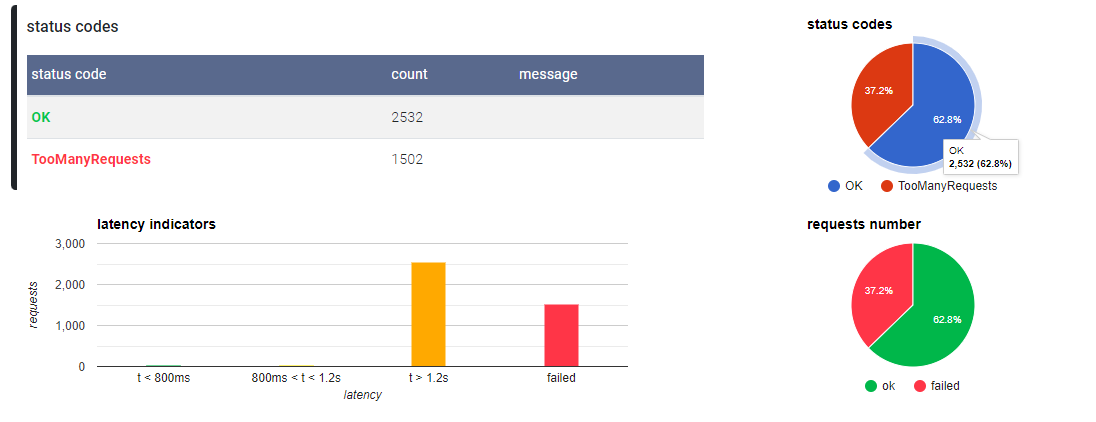
Task: Select the OK status code row
Action: [41, 117]
